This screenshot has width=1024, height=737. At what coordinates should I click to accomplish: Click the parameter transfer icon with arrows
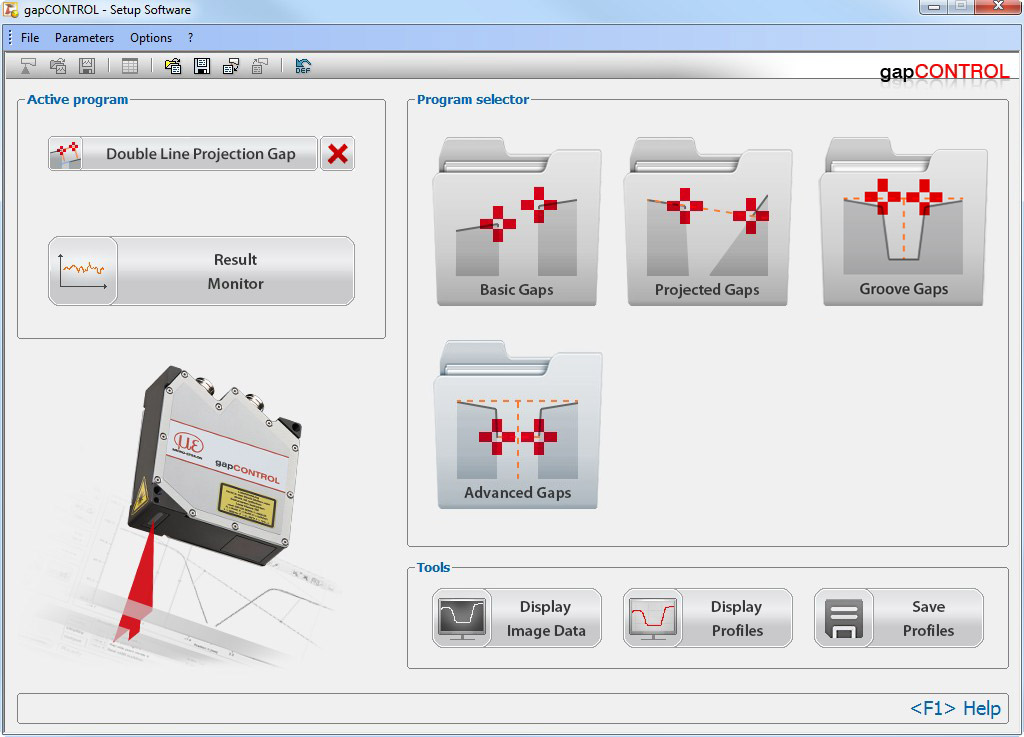point(231,66)
